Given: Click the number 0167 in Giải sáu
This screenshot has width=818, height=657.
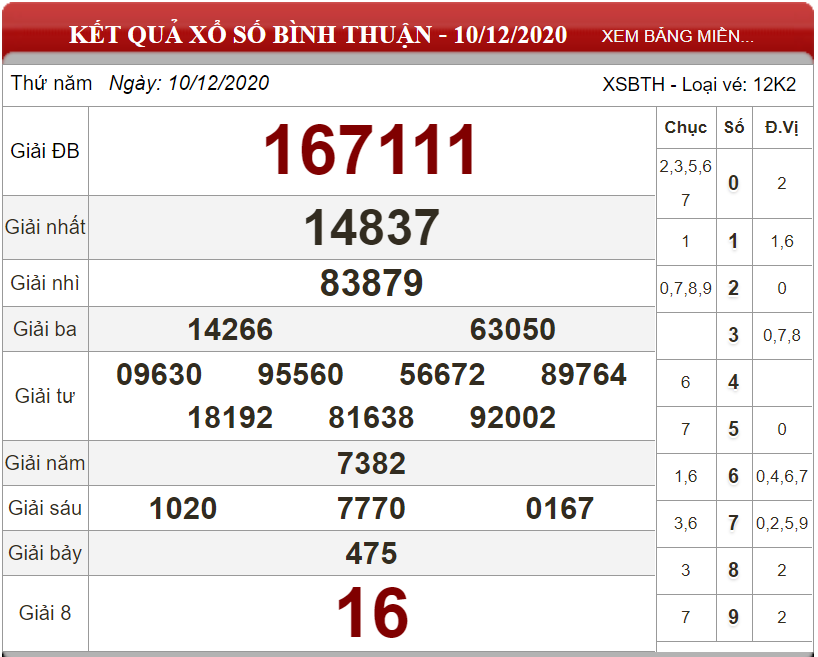Looking at the screenshot, I should 560,508.
